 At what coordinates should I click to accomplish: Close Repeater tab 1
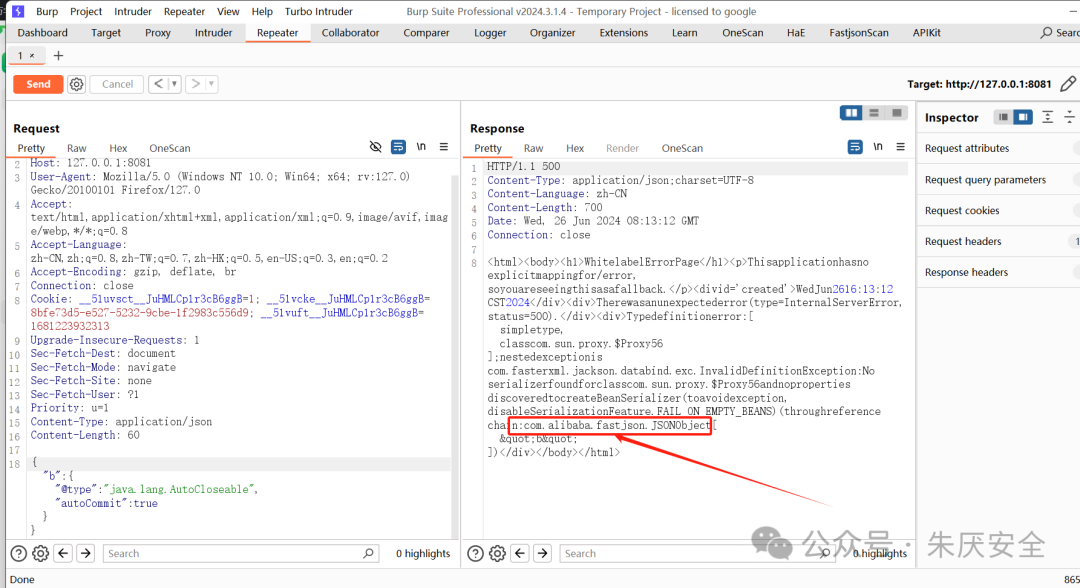pos(32,56)
